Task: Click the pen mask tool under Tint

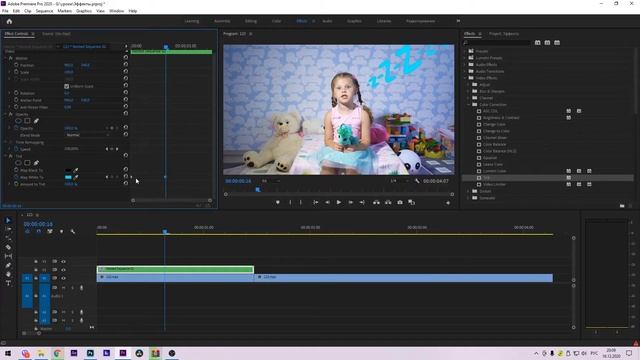Action: [36, 163]
